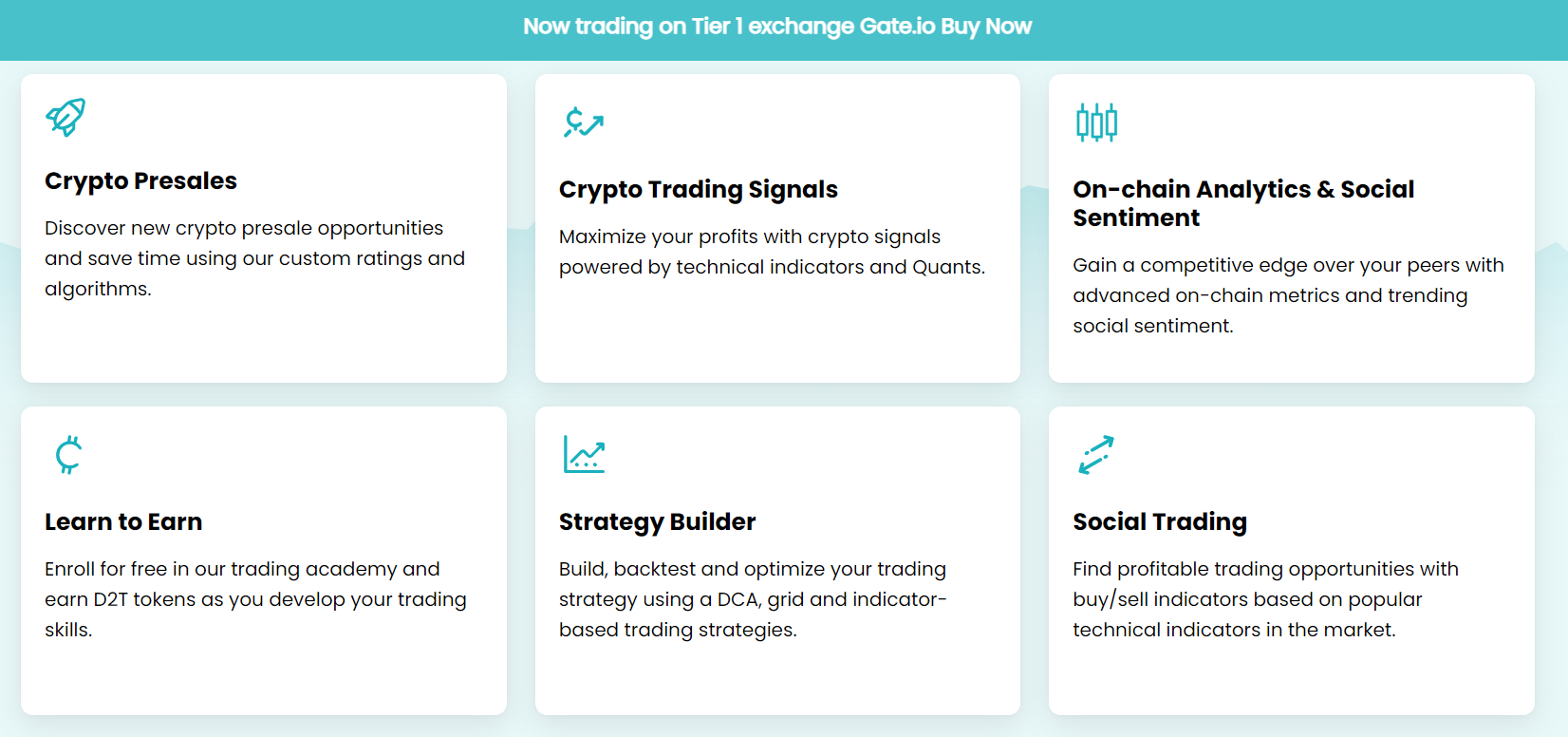1568x737 pixels.
Task: Click the Gate.io Buy Now banner
Action: click(x=777, y=27)
